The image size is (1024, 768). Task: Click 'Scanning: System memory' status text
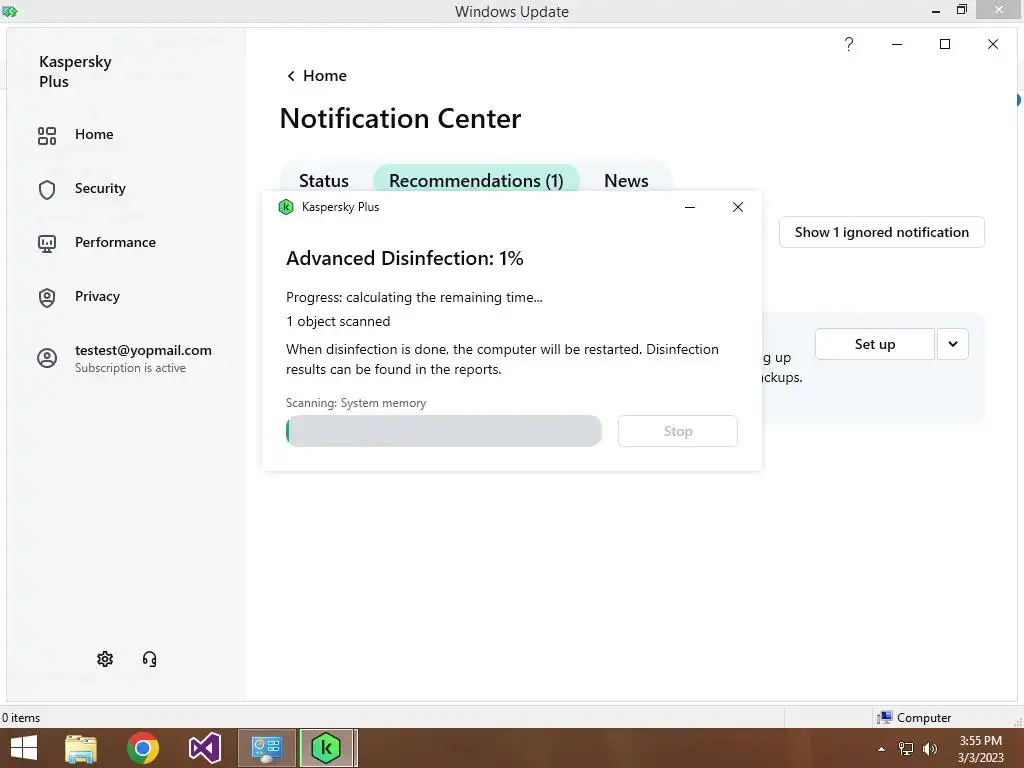pos(356,403)
